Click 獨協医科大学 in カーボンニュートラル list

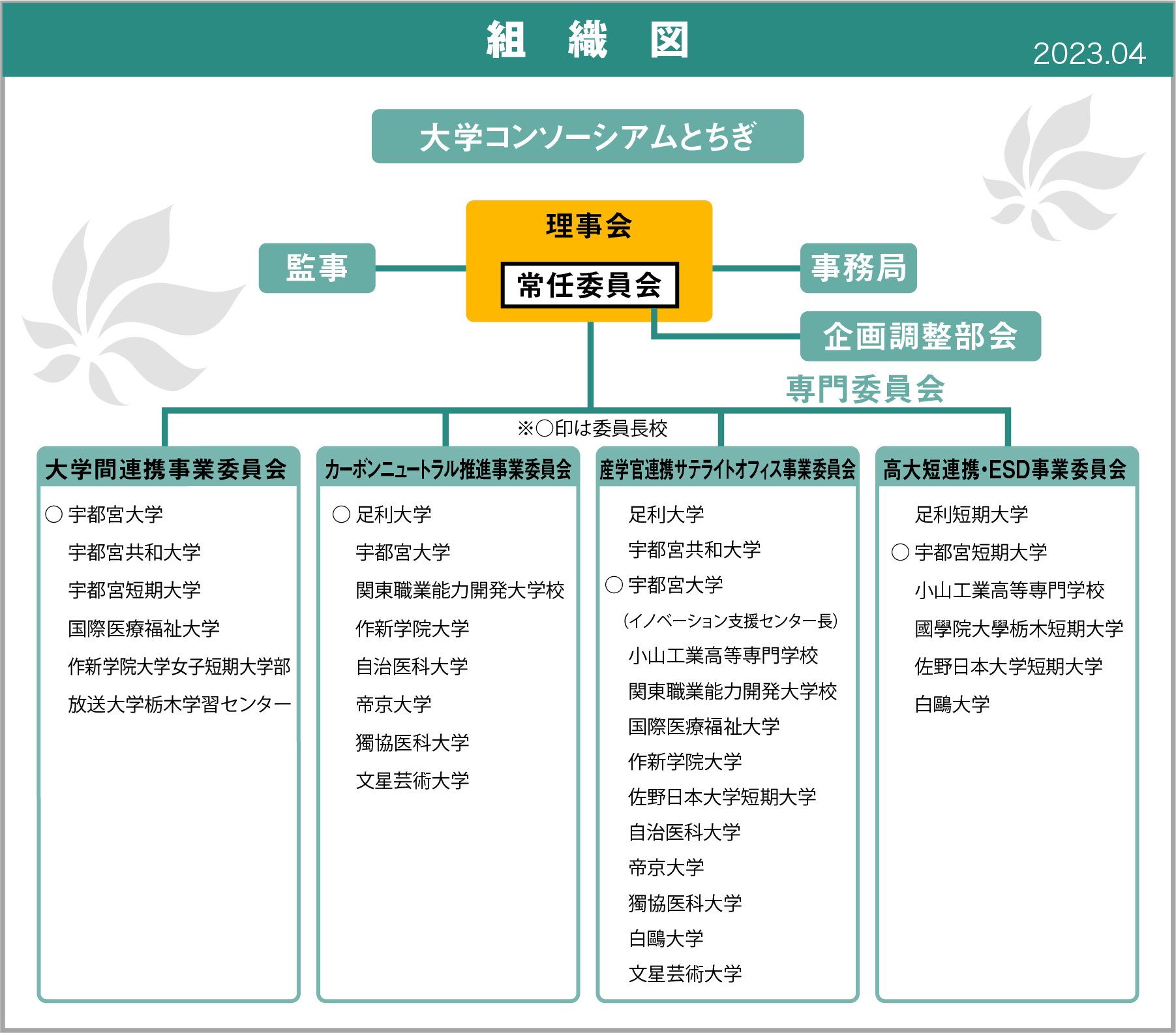point(412,743)
